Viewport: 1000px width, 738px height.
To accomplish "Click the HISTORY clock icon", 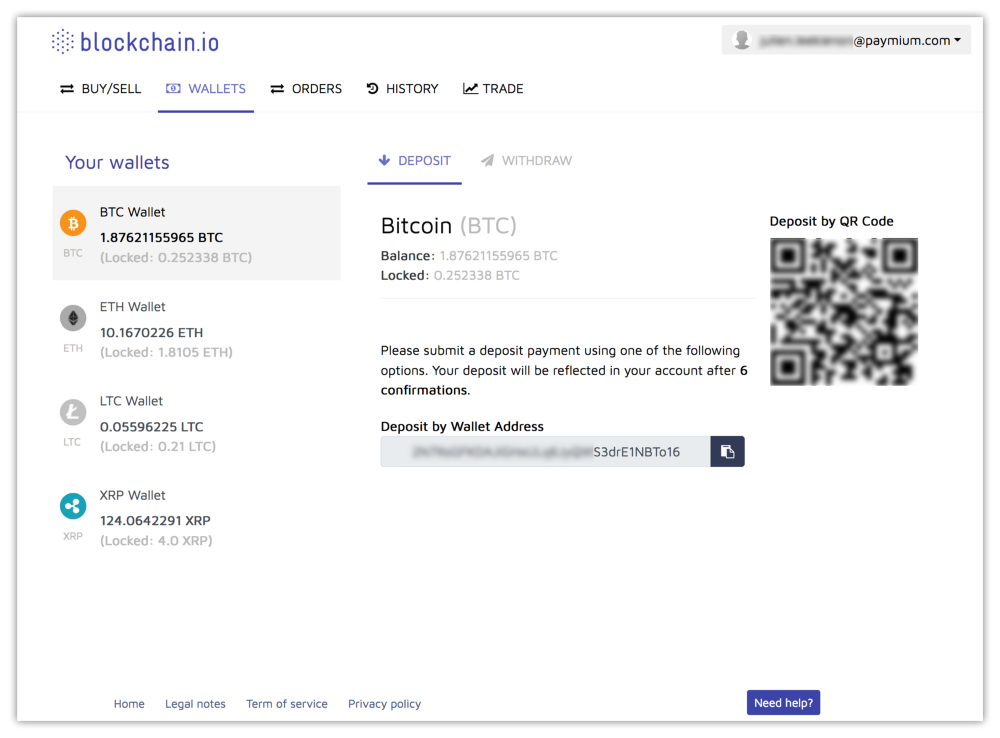I will tap(373, 89).
